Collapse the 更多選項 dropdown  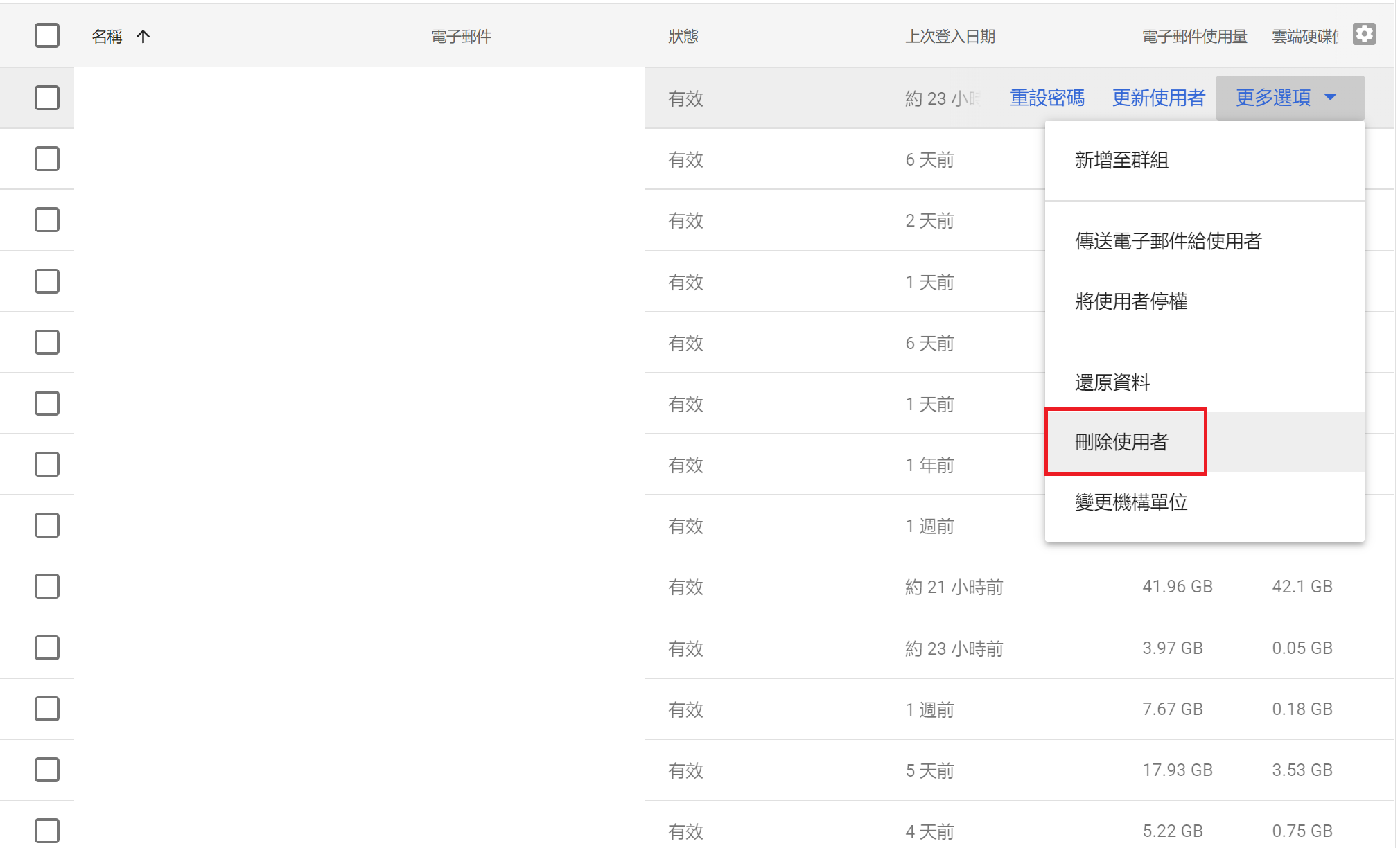tap(1273, 98)
